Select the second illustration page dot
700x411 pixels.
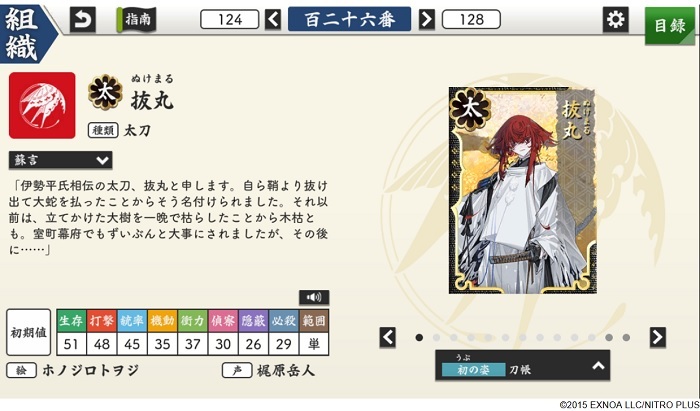click(436, 337)
